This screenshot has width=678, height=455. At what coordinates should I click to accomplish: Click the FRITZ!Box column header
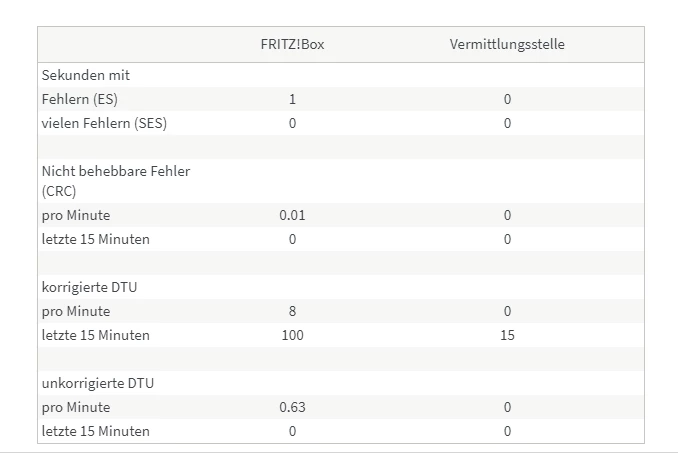[x=292, y=45]
